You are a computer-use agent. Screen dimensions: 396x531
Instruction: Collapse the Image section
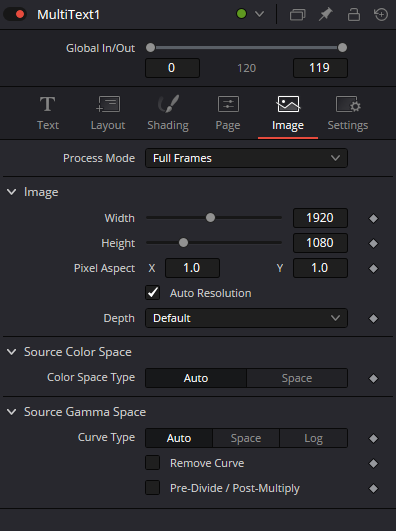(x=12, y=192)
